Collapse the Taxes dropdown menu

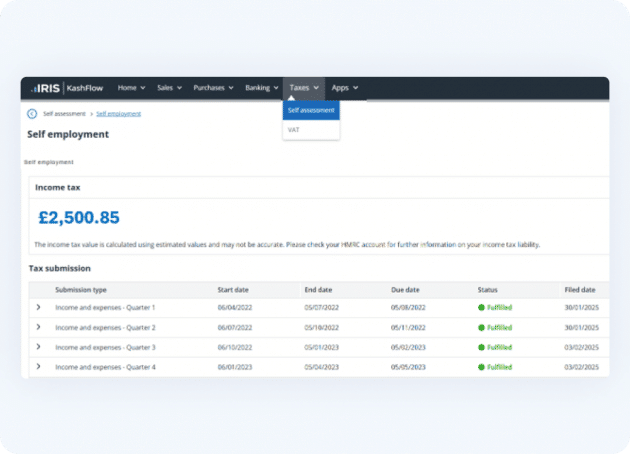304,88
